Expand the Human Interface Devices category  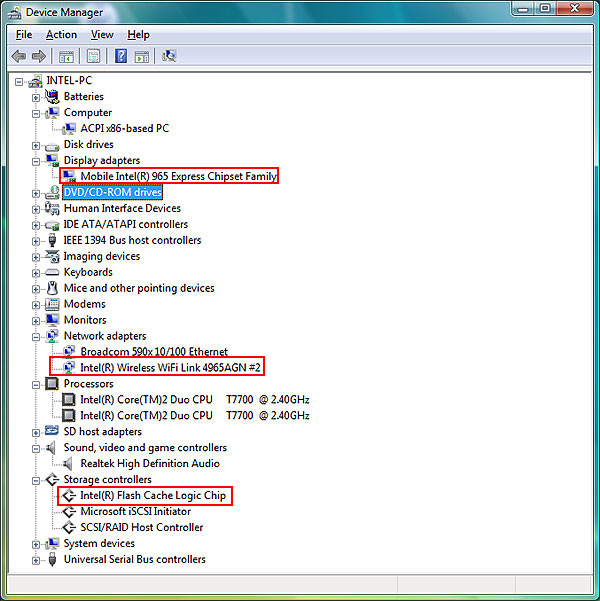(36, 209)
